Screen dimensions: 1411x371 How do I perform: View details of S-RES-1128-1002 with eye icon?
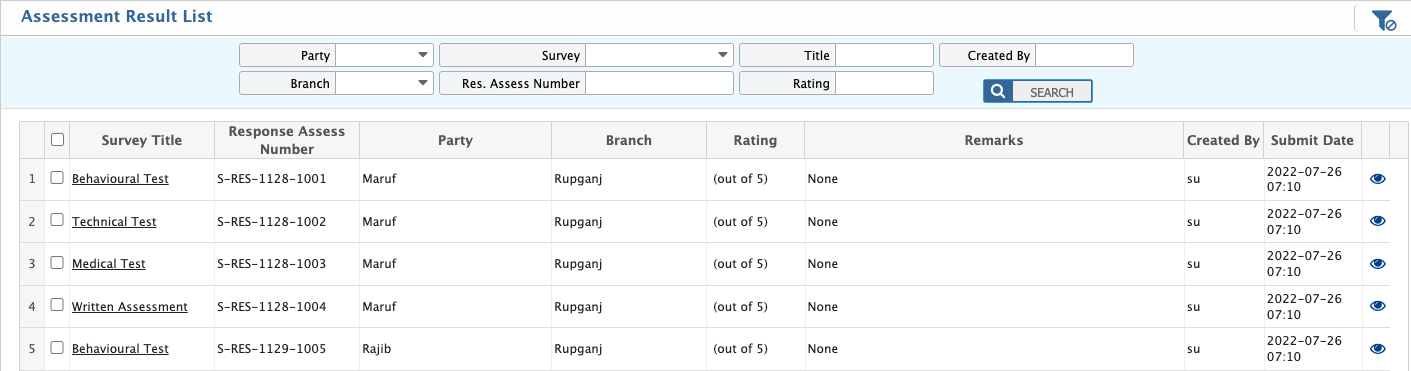(1377, 221)
